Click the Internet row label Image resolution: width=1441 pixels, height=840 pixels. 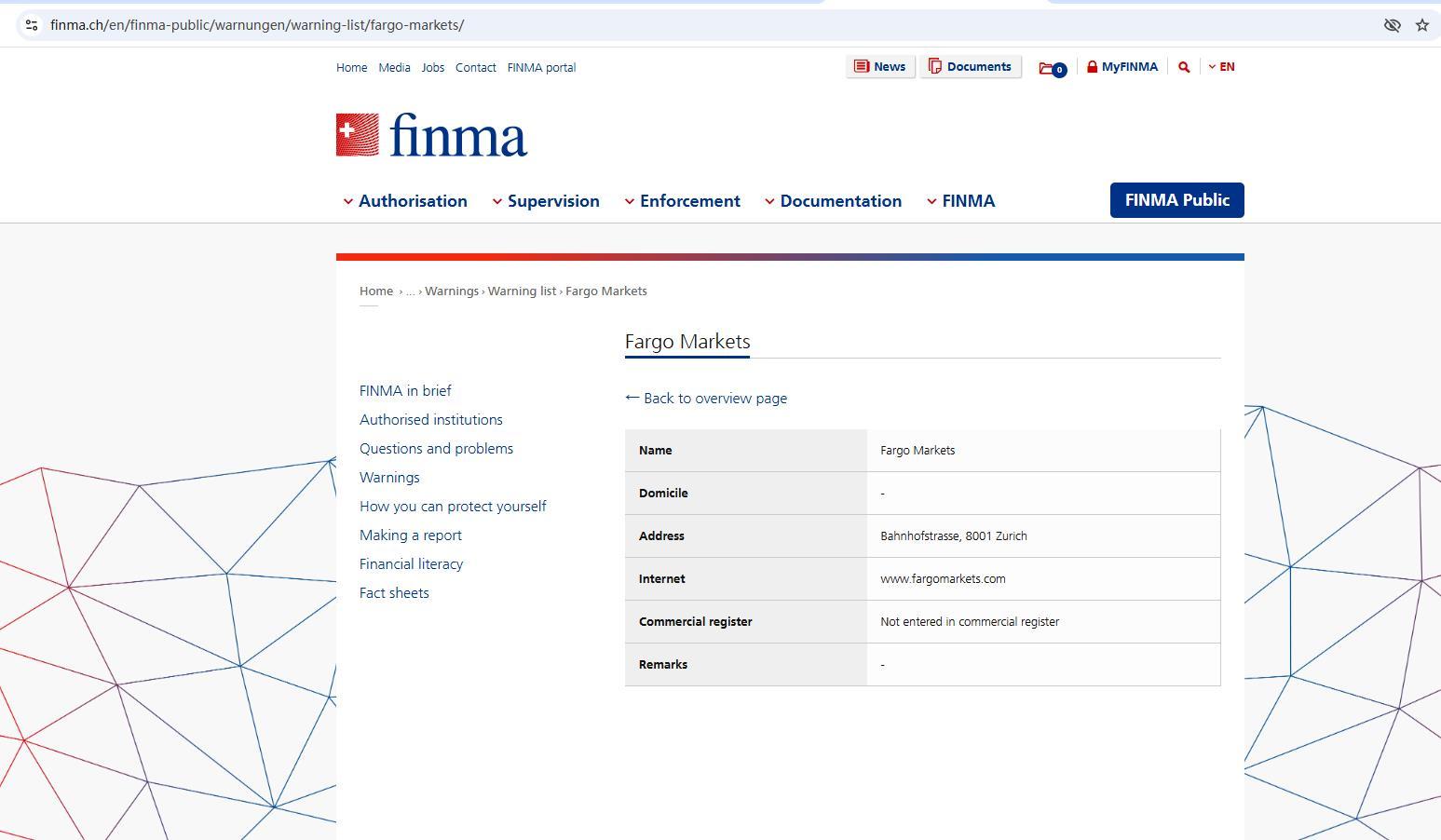tap(662, 579)
